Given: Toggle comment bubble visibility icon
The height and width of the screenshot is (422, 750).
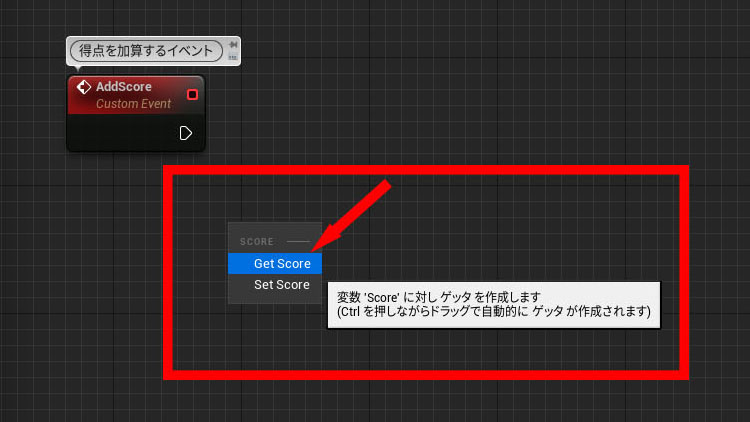Looking at the screenshot, I should pos(233,57).
